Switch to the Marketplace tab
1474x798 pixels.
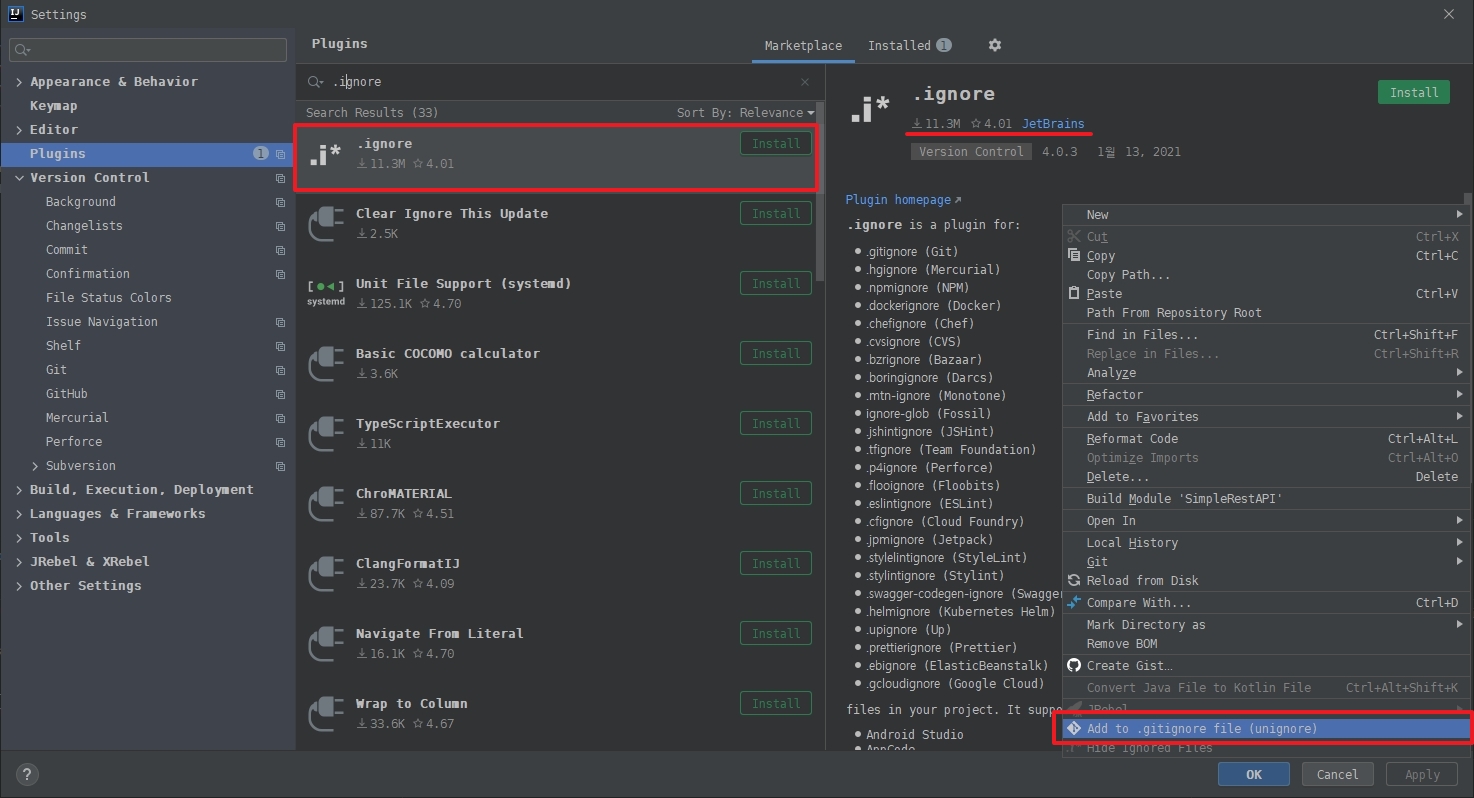(803, 46)
